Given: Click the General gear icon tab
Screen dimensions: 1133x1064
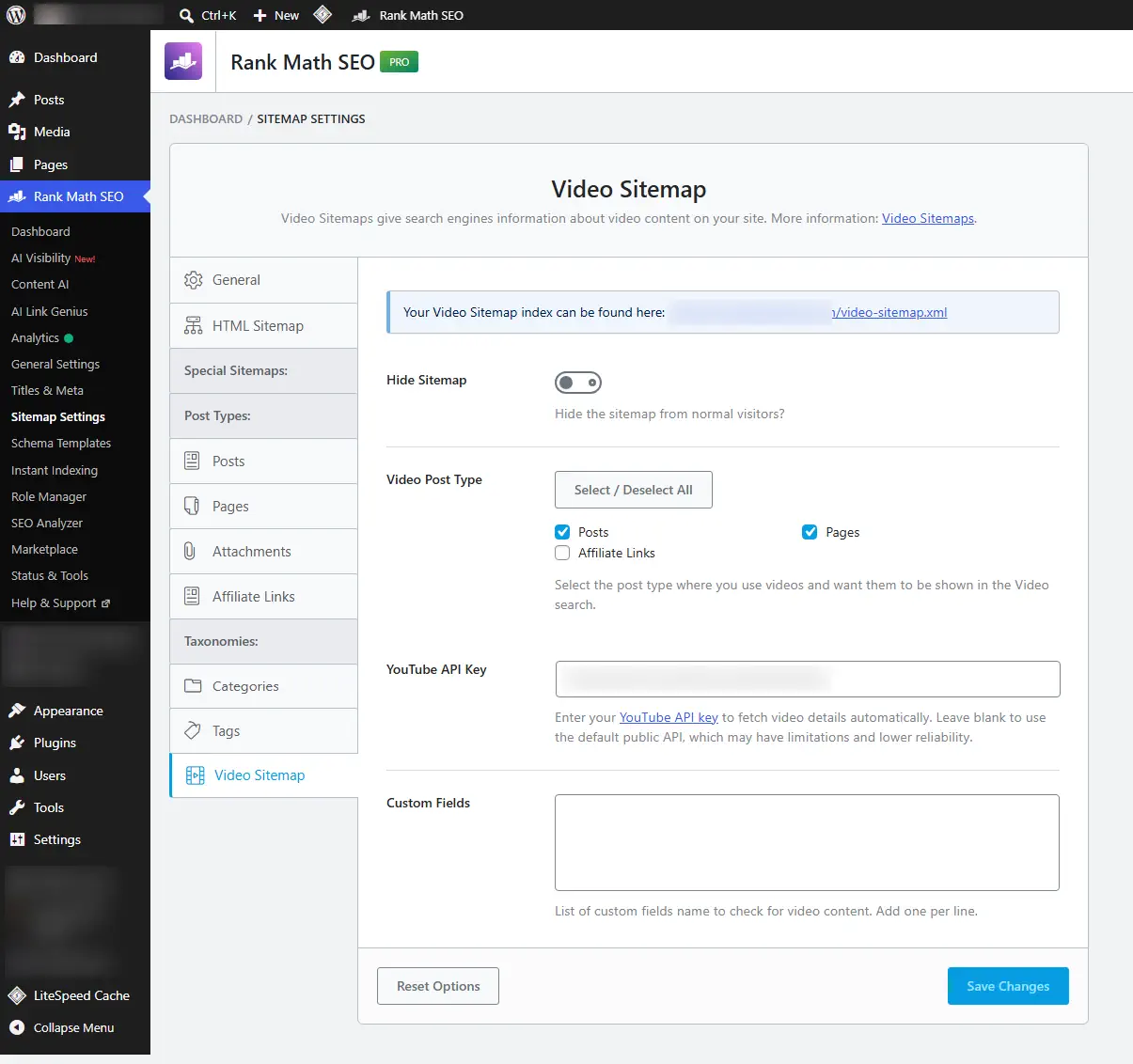Looking at the screenshot, I should pyautogui.click(x=194, y=280).
